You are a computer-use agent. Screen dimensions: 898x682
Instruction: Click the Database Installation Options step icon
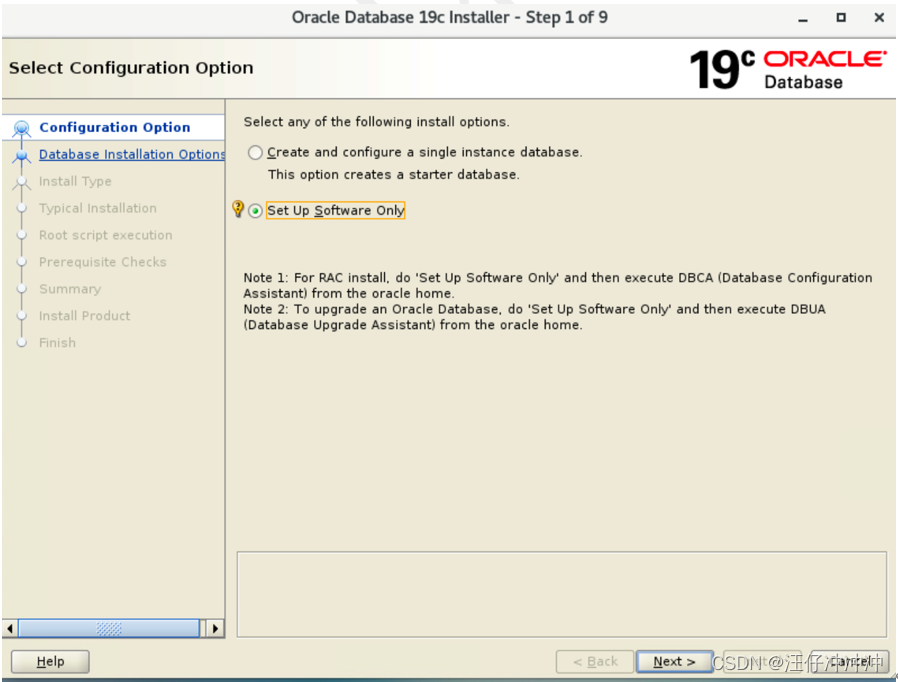coord(21,154)
